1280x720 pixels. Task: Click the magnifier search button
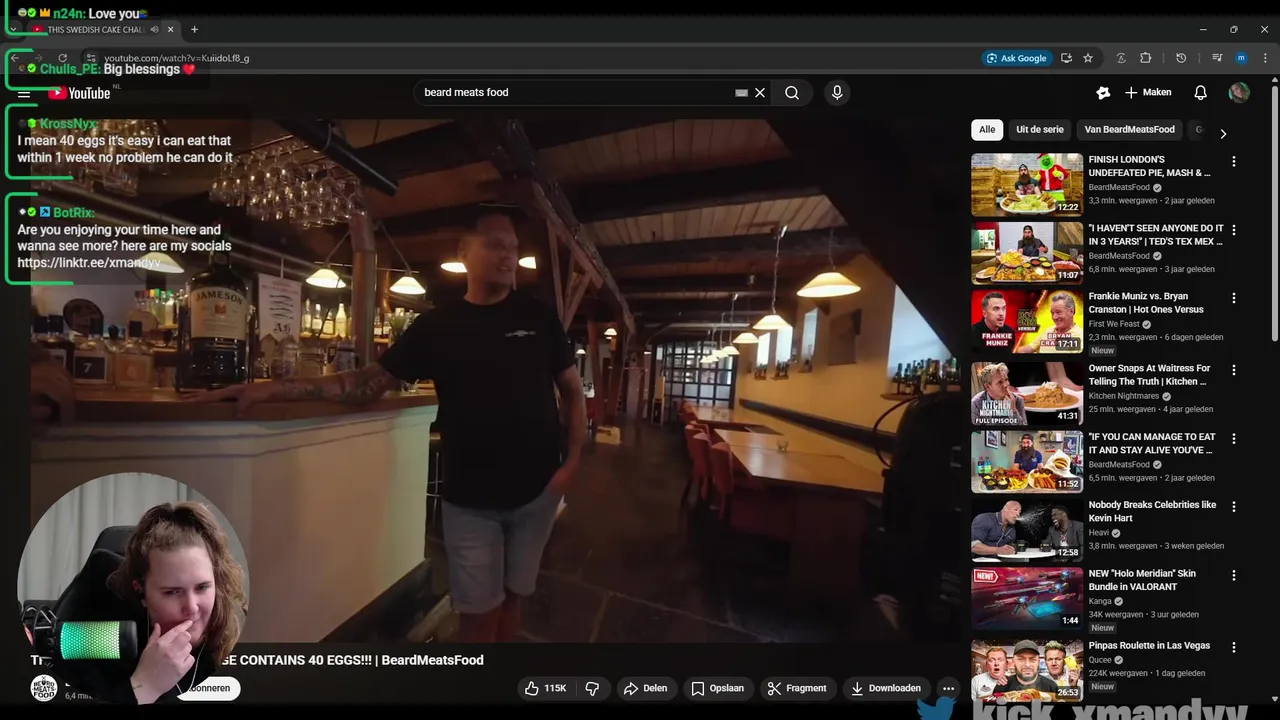click(792, 92)
